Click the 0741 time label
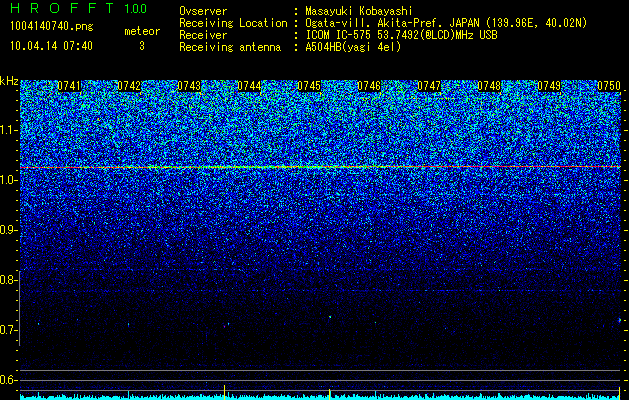Image resolution: width=629 pixels, height=400 pixels. [69, 86]
